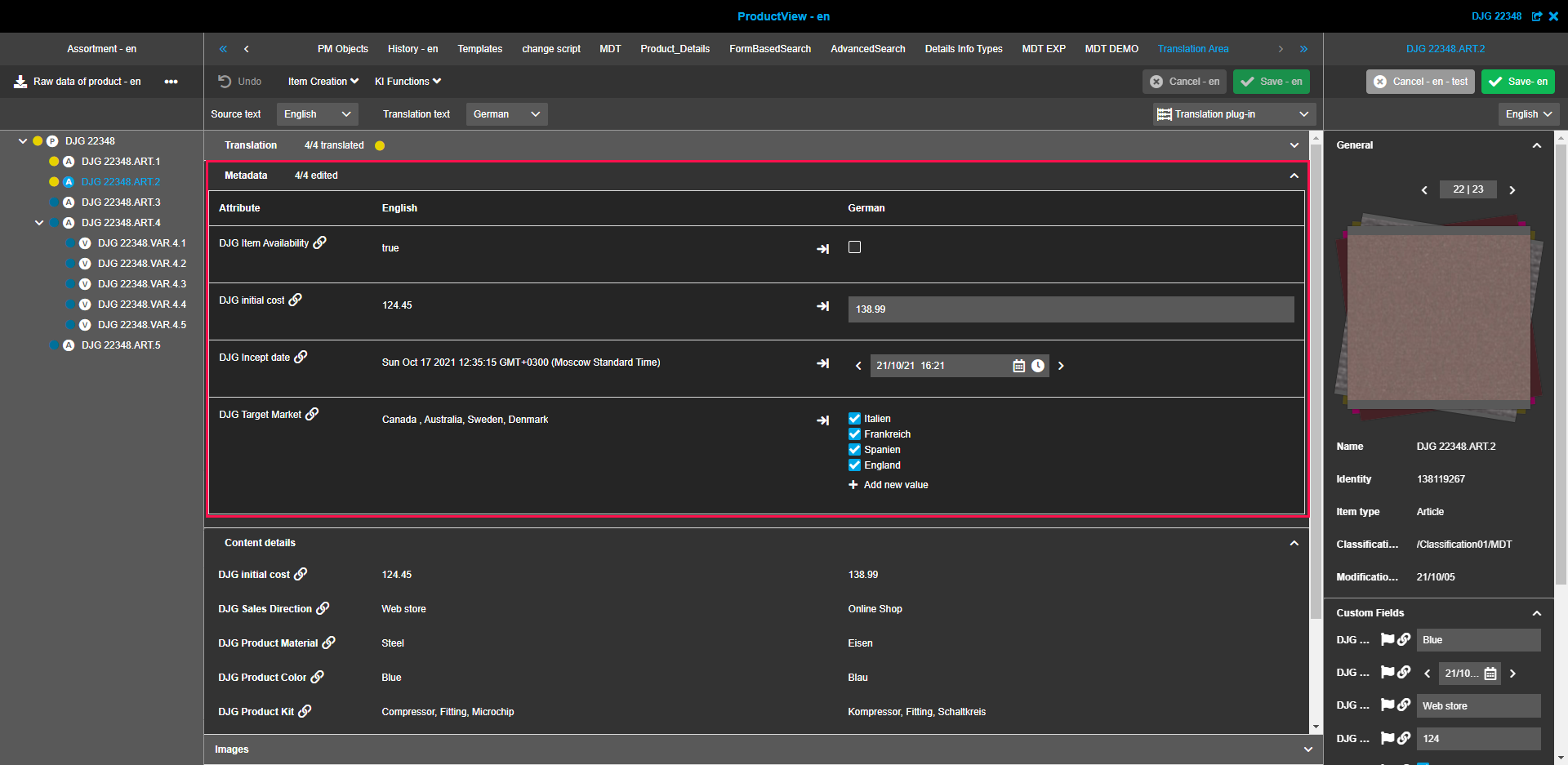Screen dimensions: 1568x765
Task: Click the clock icon in Incept date field
Action: (1037, 366)
